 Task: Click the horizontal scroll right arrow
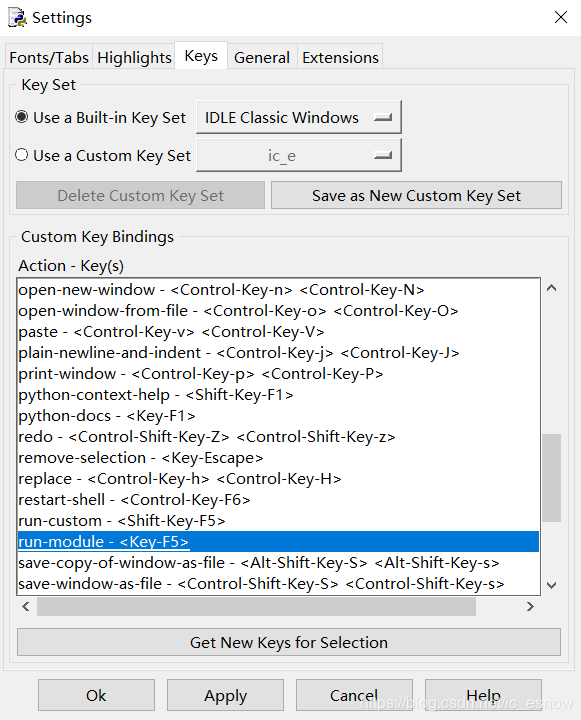[x=530, y=607]
